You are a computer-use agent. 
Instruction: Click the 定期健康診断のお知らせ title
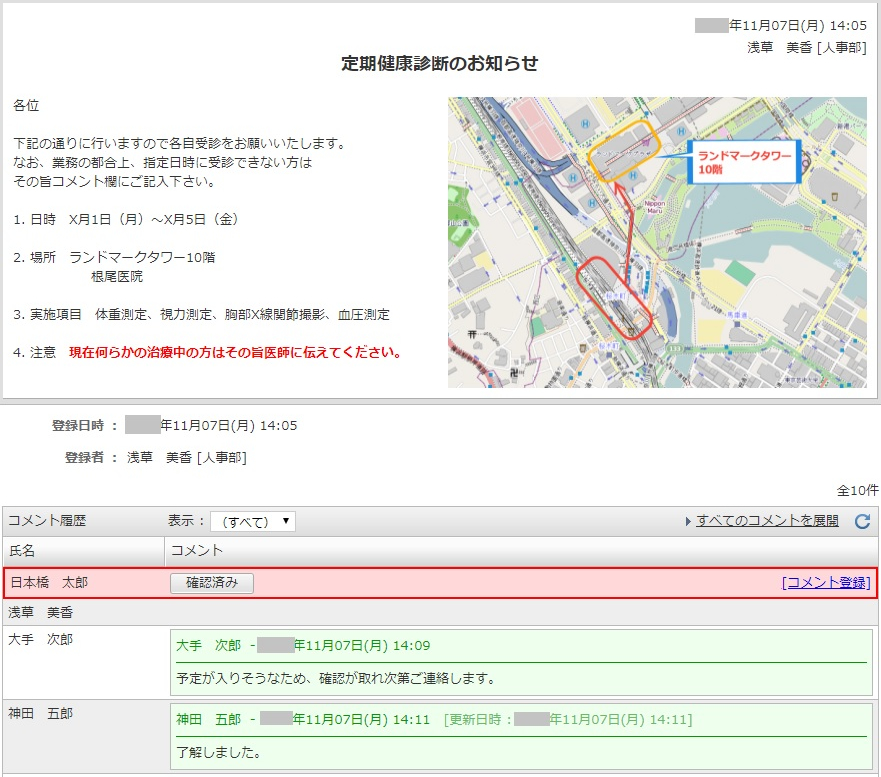tap(440, 63)
